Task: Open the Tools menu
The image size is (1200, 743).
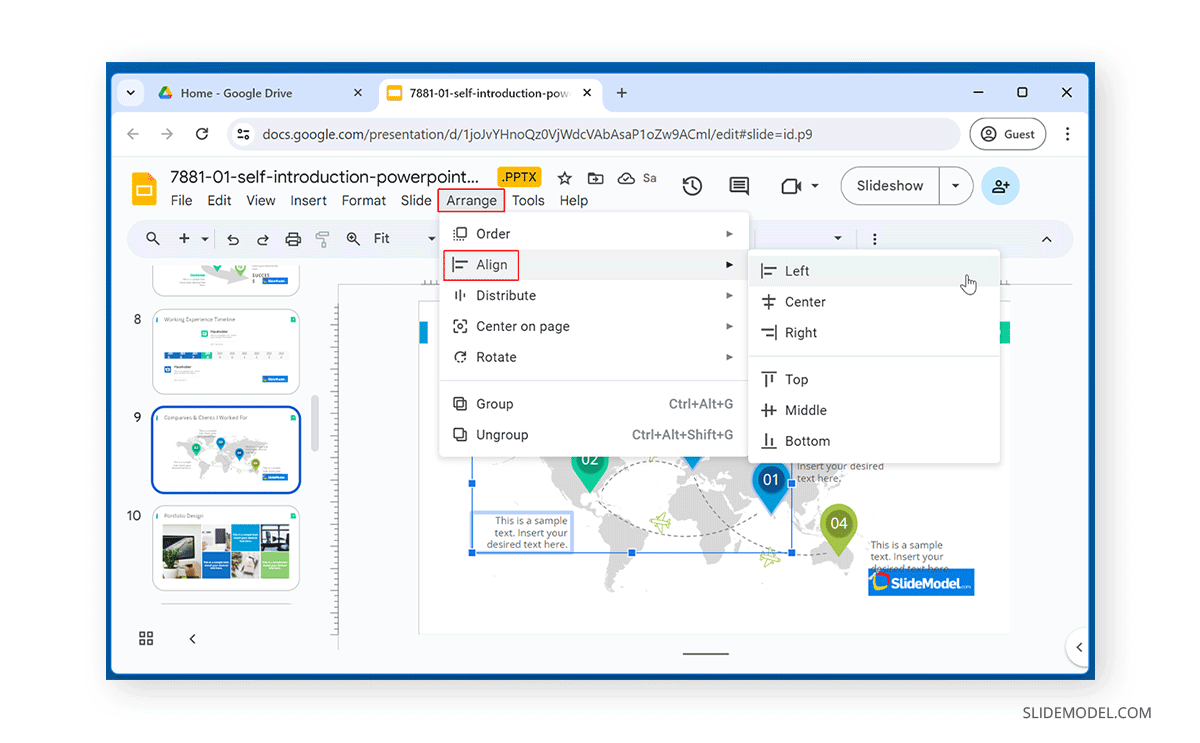Action: 528,200
